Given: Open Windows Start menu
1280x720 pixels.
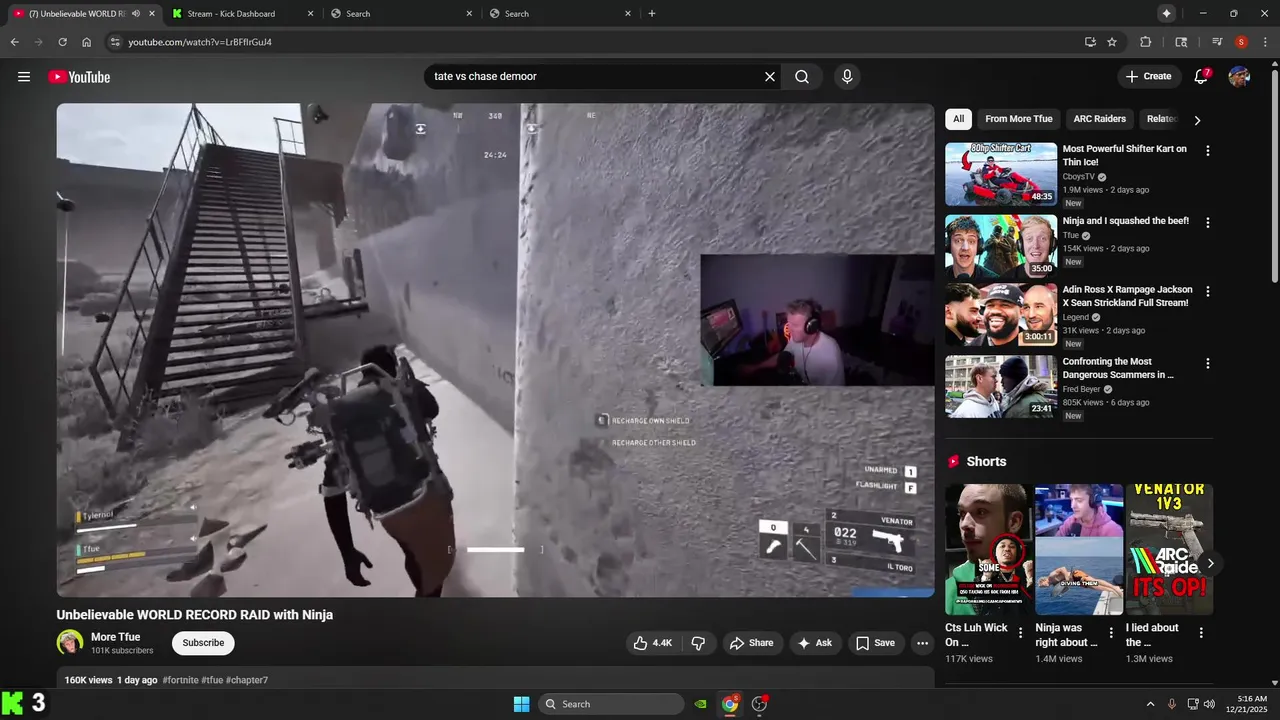Looking at the screenshot, I should (521, 704).
